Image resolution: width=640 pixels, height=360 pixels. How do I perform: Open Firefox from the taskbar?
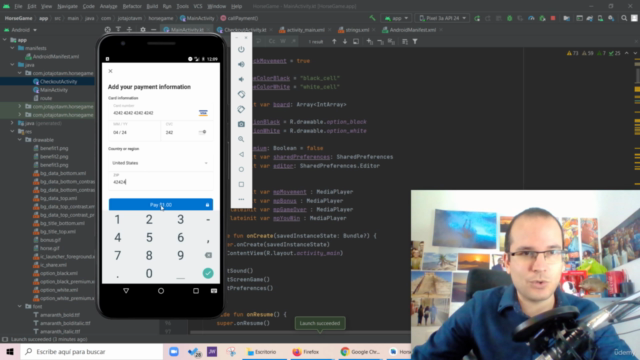[x=306, y=351]
